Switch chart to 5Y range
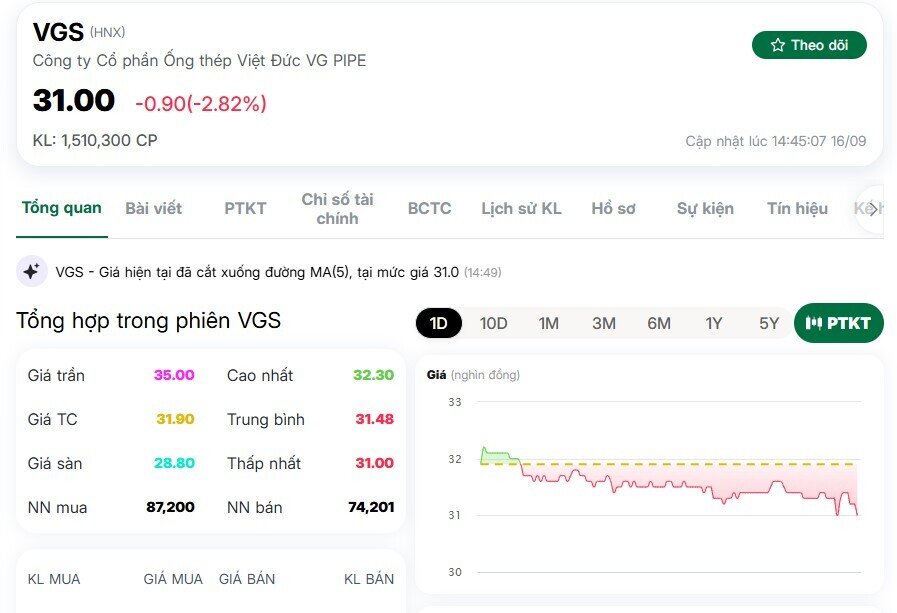 pyautogui.click(x=768, y=323)
